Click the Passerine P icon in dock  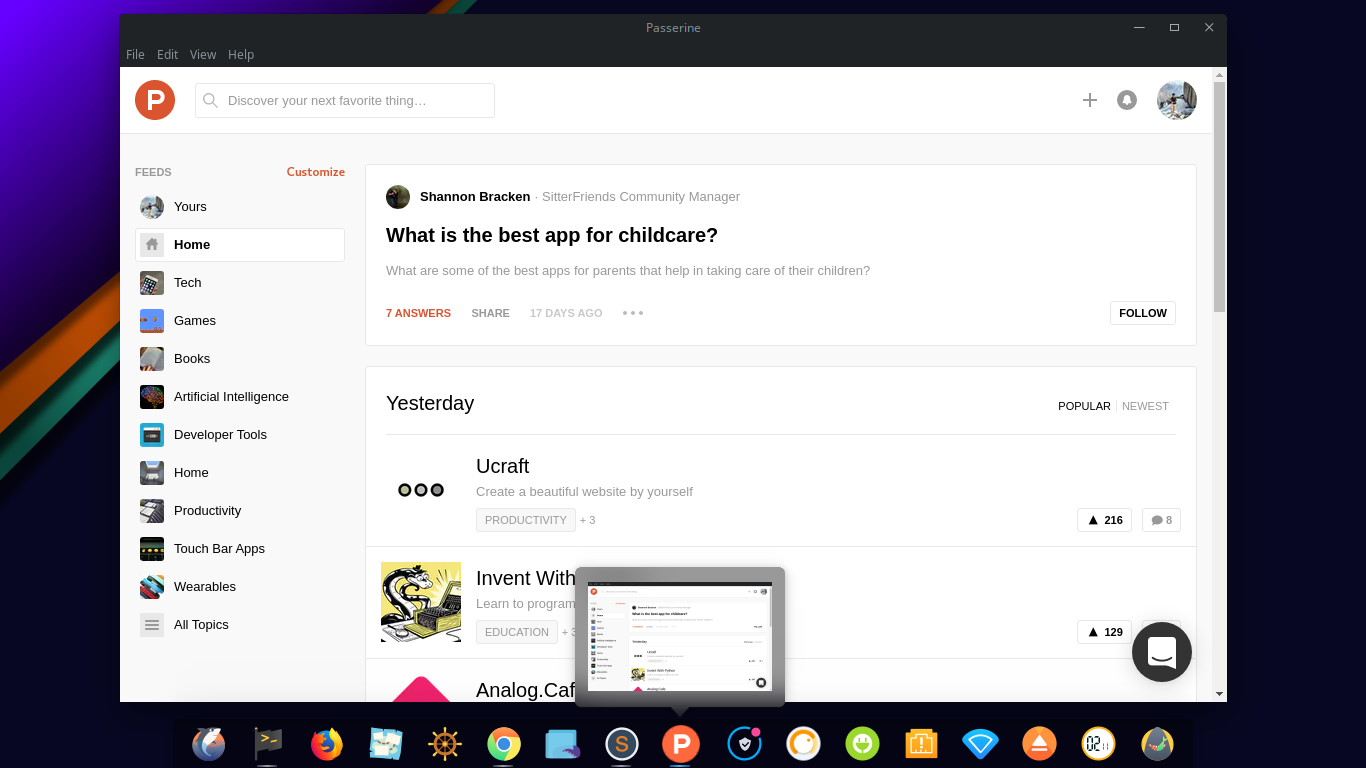pyautogui.click(x=681, y=744)
